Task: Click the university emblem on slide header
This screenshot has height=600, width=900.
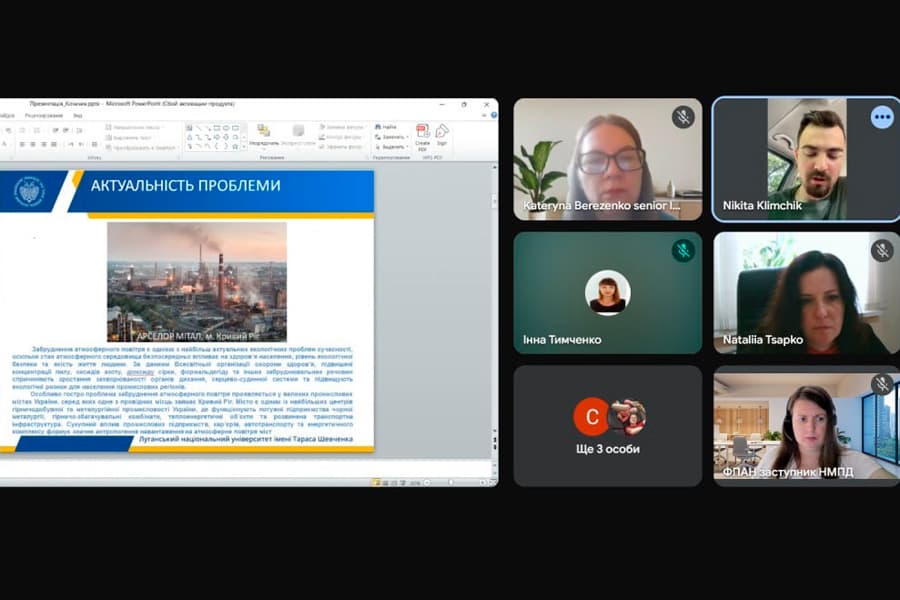Action: (x=29, y=191)
